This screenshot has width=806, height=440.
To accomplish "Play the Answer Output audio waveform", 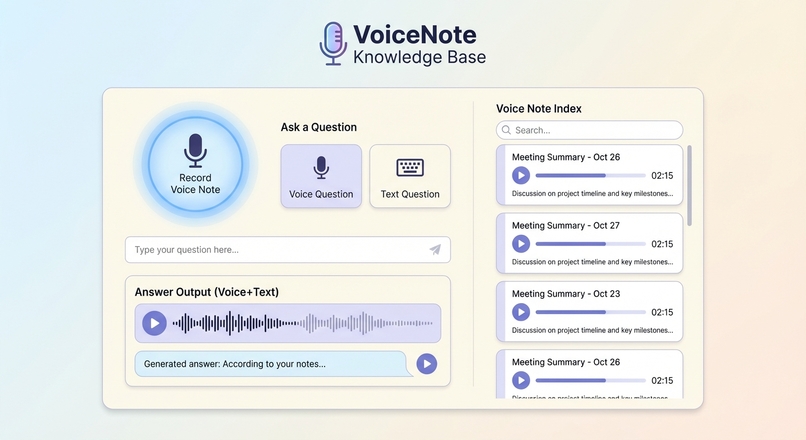I will click(154, 323).
